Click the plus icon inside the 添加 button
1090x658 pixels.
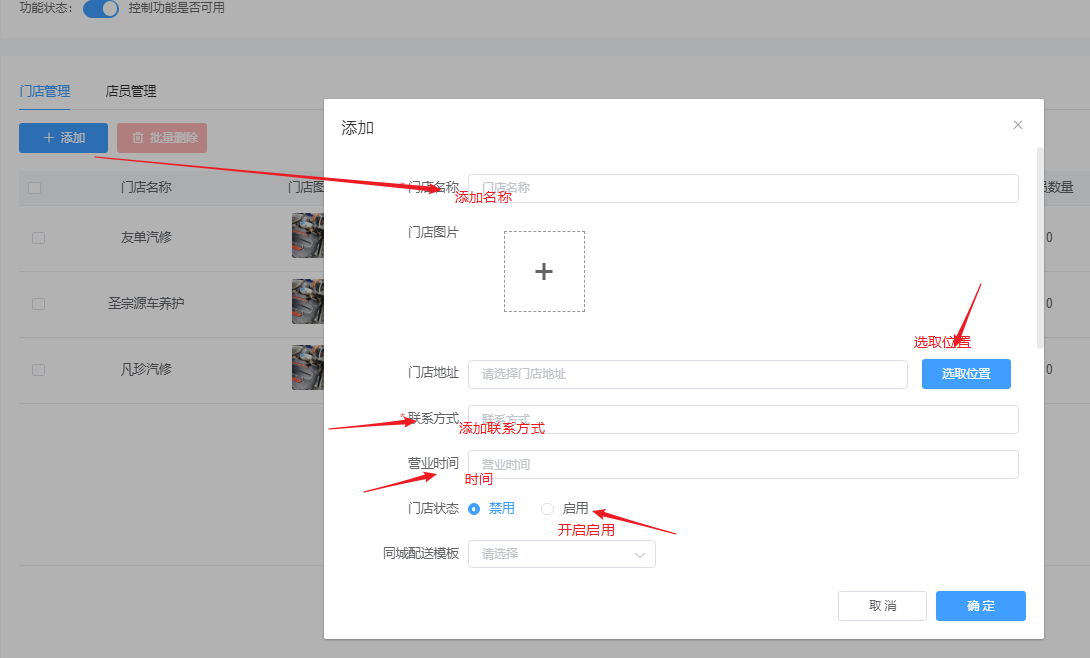pos(48,138)
